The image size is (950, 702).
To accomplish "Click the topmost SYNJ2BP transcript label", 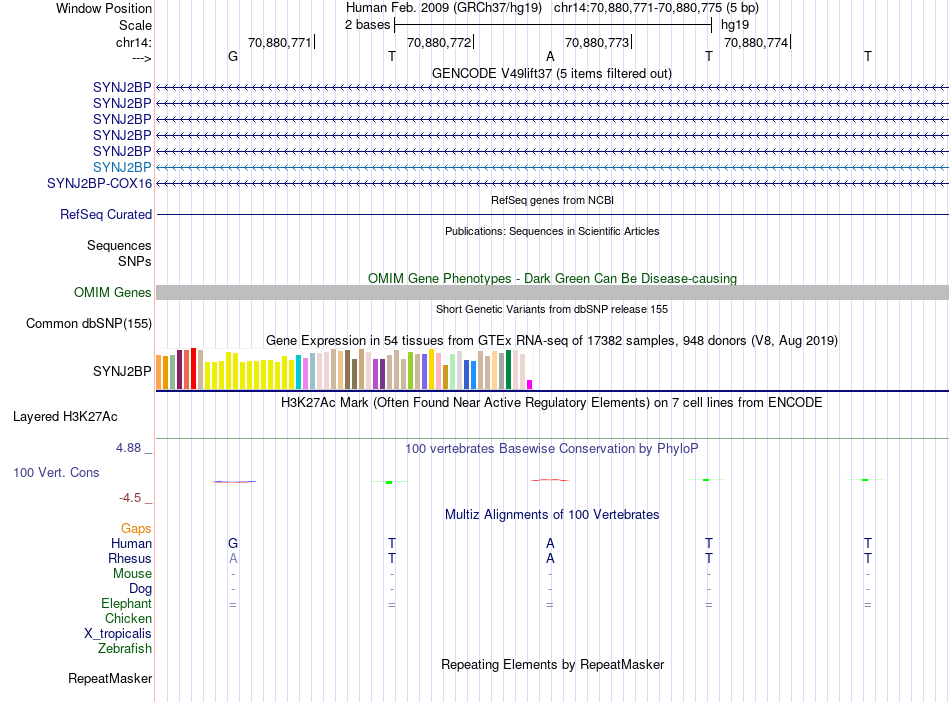I will point(122,87).
